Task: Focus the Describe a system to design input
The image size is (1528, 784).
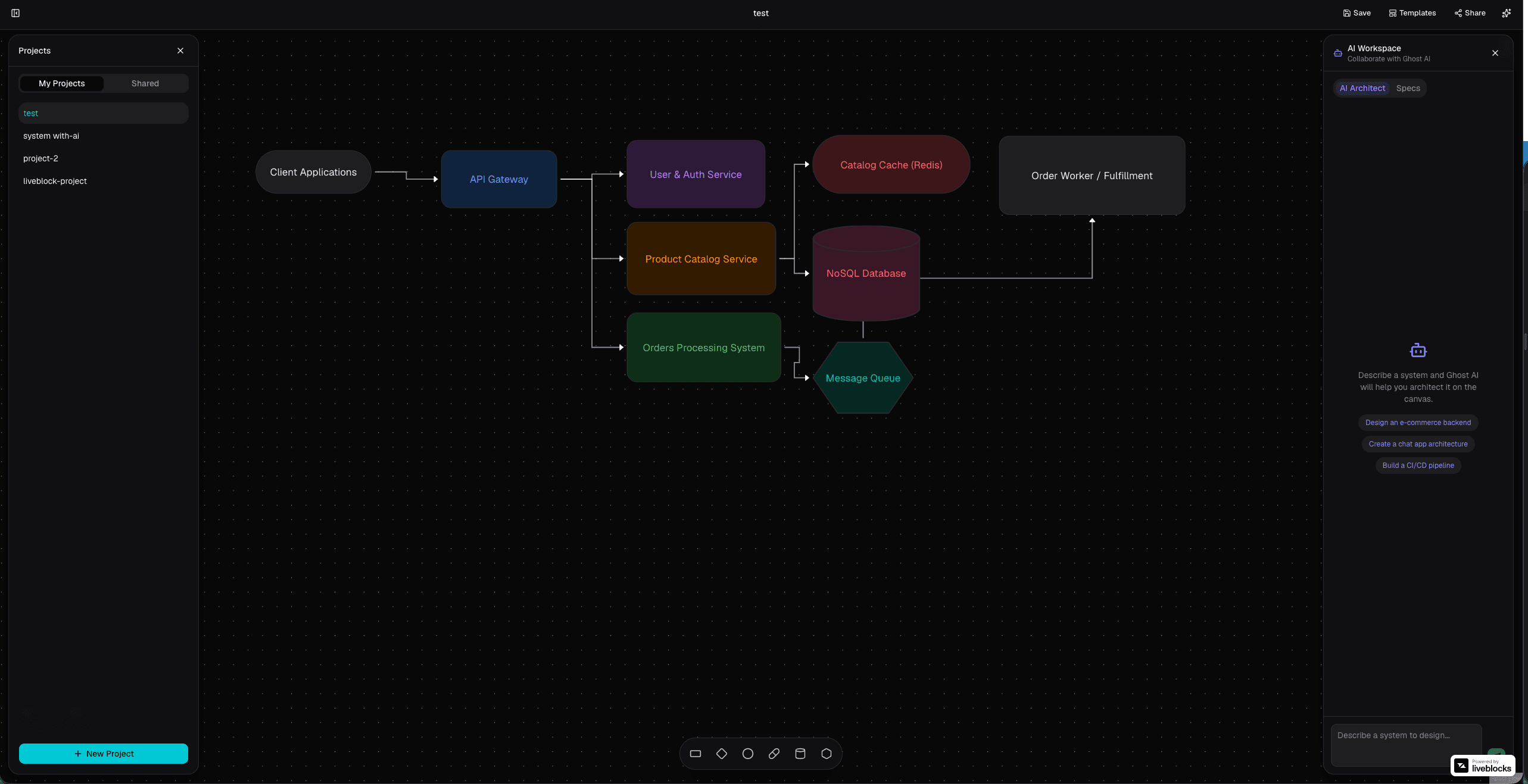Action: [x=1406, y=745]
